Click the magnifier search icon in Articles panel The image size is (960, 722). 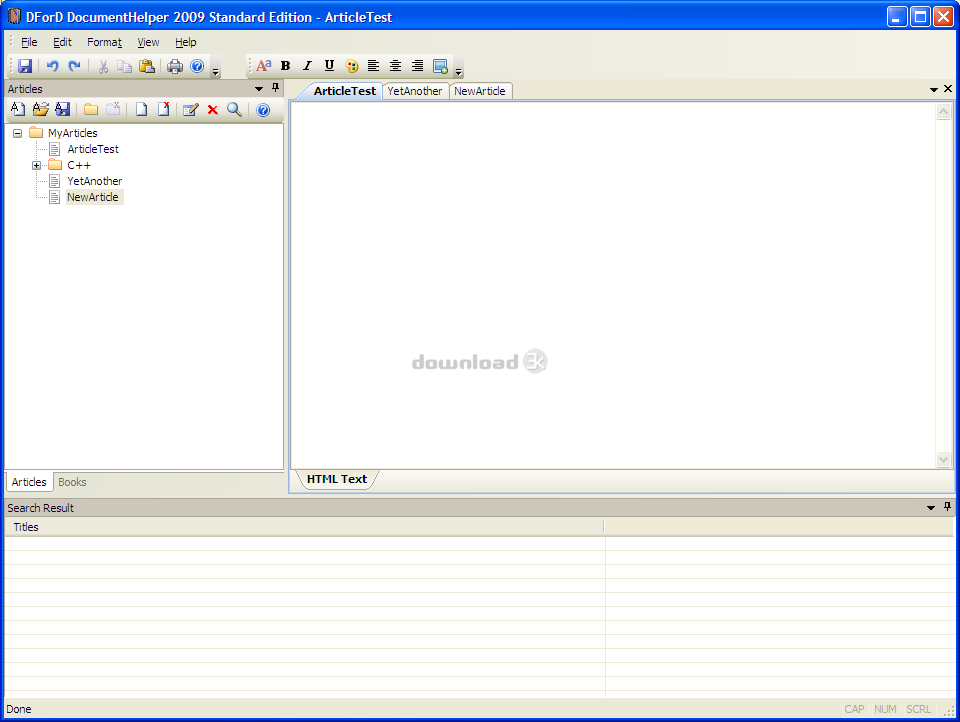click(x=234, y=110)
